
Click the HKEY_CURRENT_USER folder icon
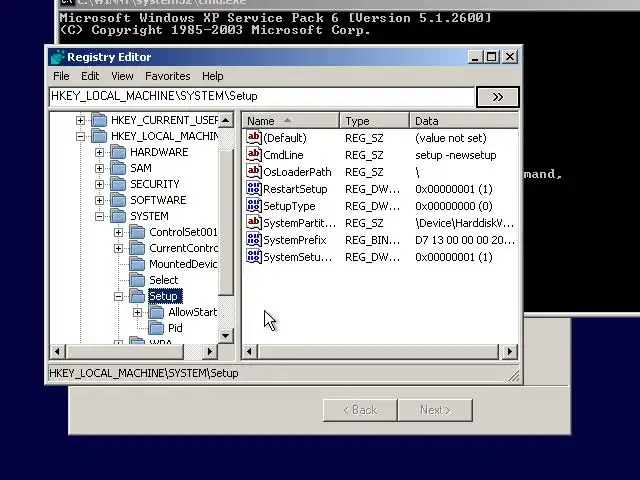99,120
